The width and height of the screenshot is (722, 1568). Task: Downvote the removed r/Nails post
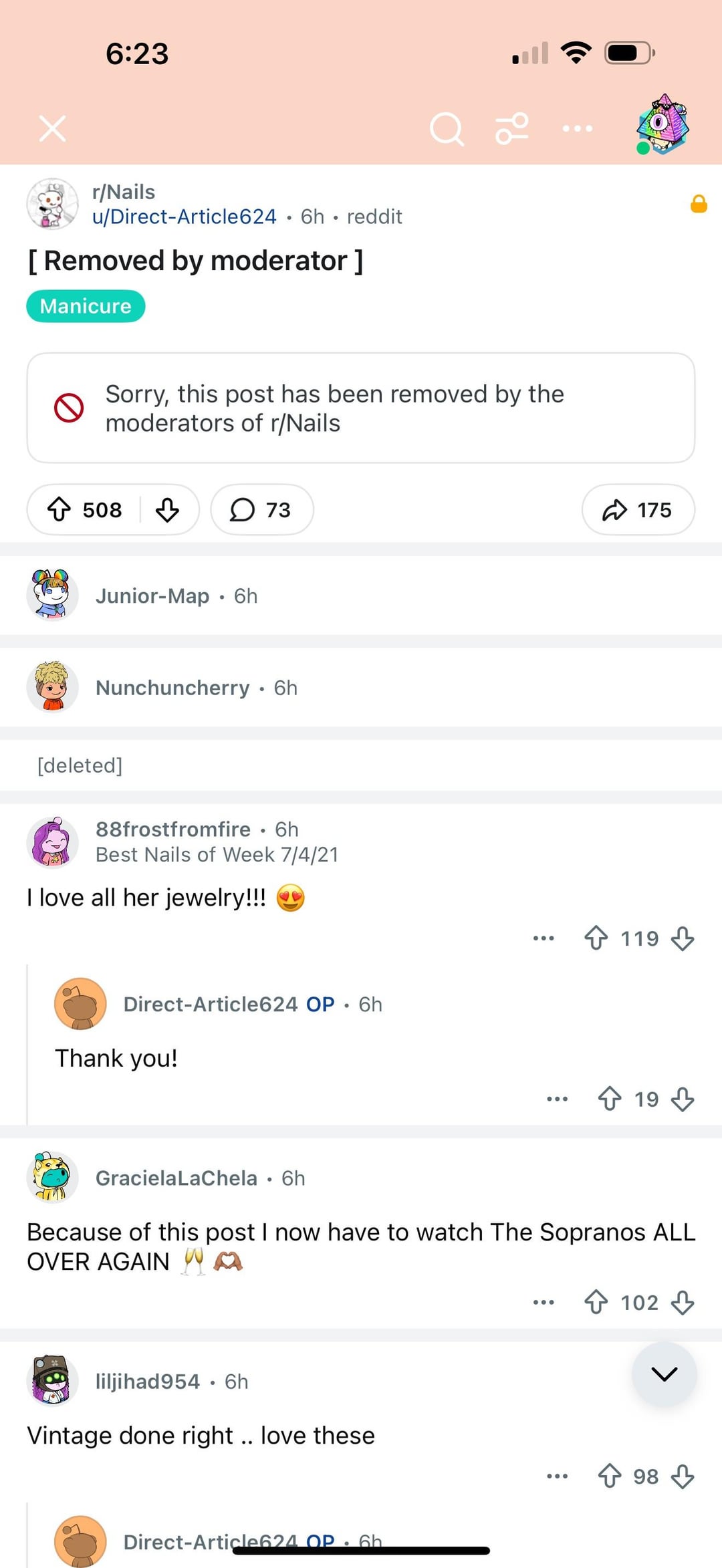click(167, 510)
